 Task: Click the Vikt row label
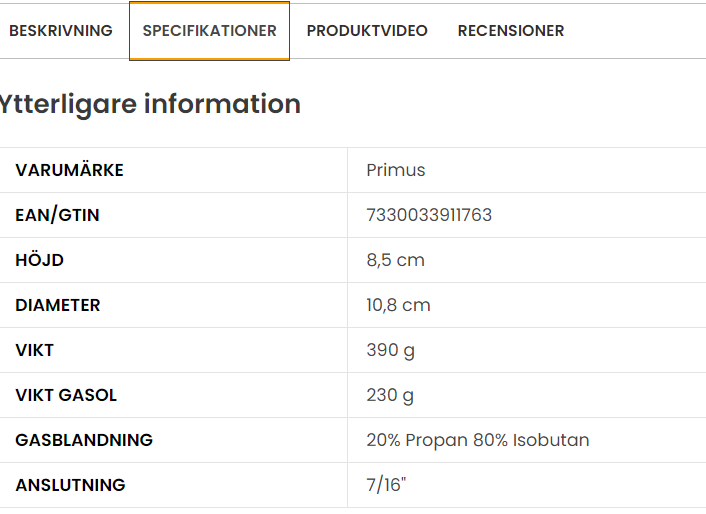pos(35,350)
